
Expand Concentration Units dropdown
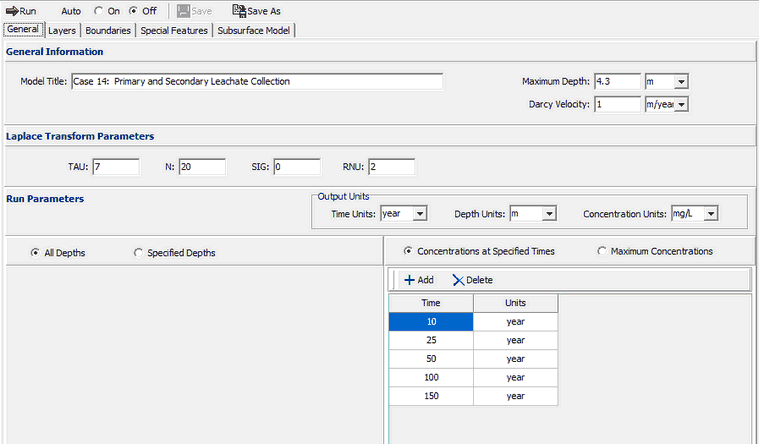(710, 213)
